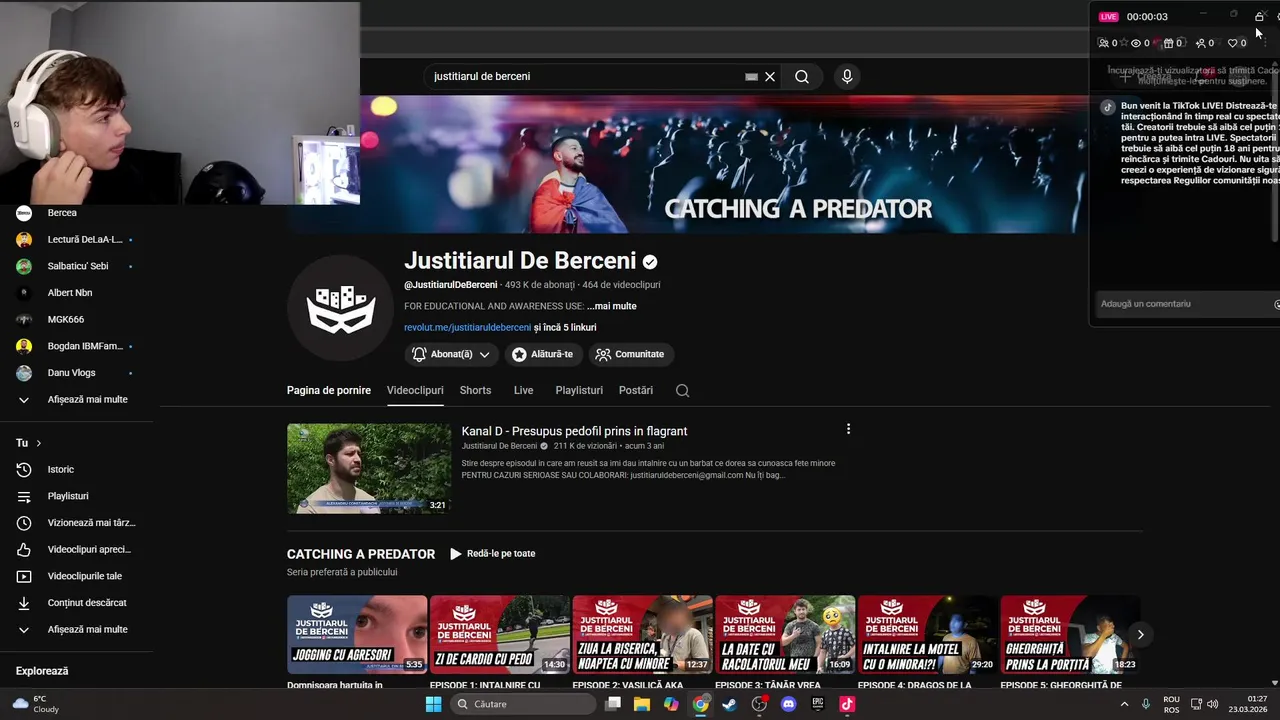Switch to the Playlisturi channel tab
1280x720 pixels.
[579, 391]
